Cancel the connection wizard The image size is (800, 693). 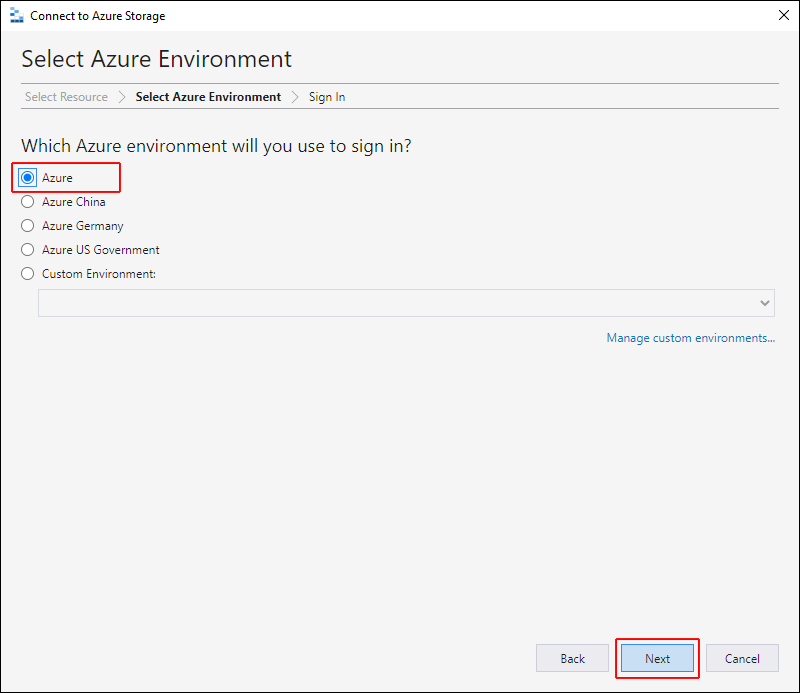[742, 658]
